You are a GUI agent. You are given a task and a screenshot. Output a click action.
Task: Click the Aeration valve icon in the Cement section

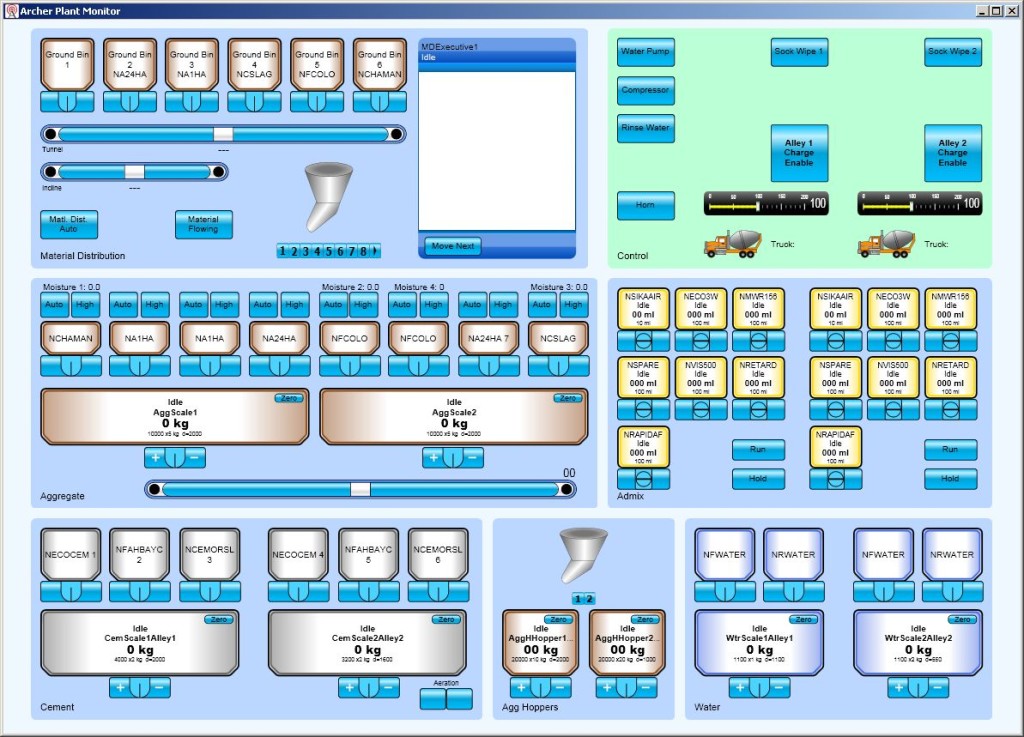445,698
